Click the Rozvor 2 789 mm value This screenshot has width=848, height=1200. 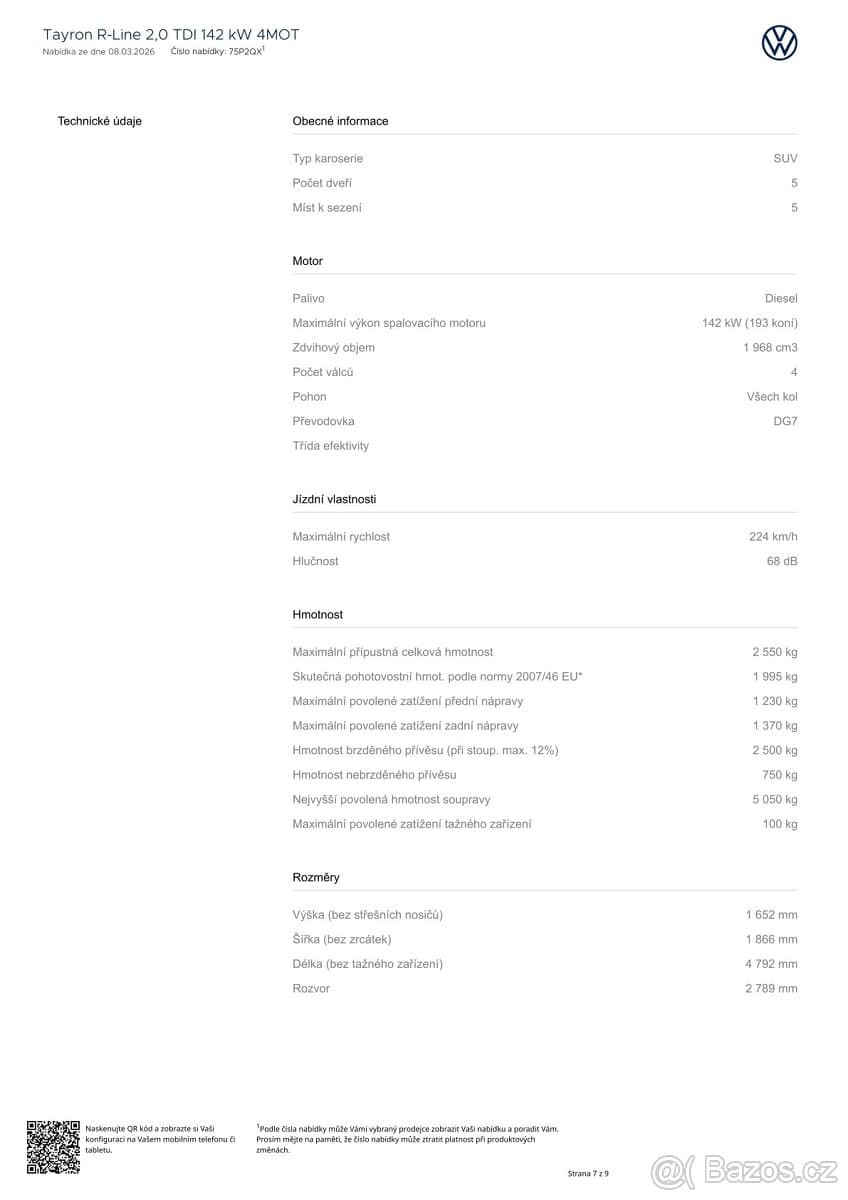[x=771, y=989]
